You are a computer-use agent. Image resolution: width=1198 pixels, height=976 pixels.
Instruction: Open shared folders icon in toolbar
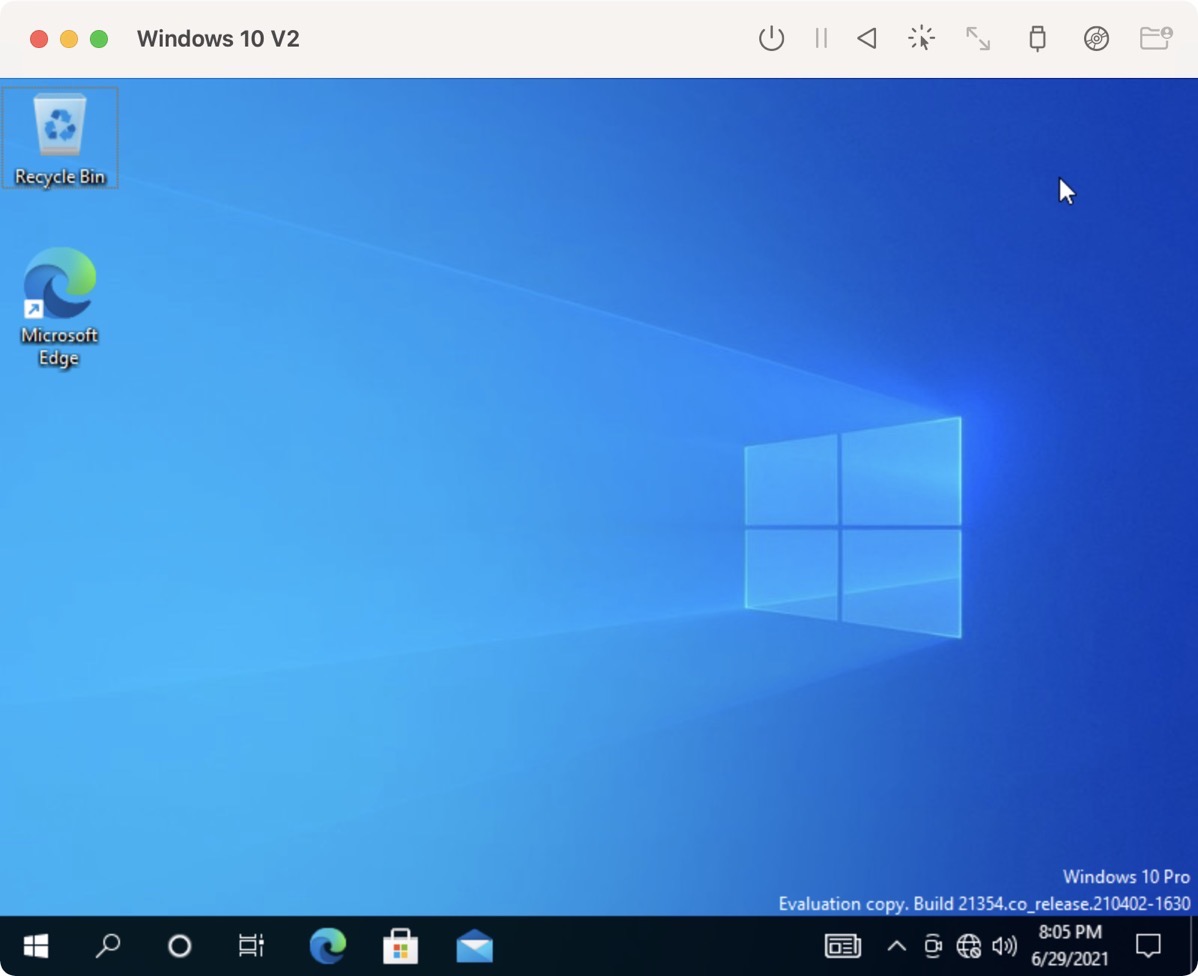click(x=1155, y=39)
